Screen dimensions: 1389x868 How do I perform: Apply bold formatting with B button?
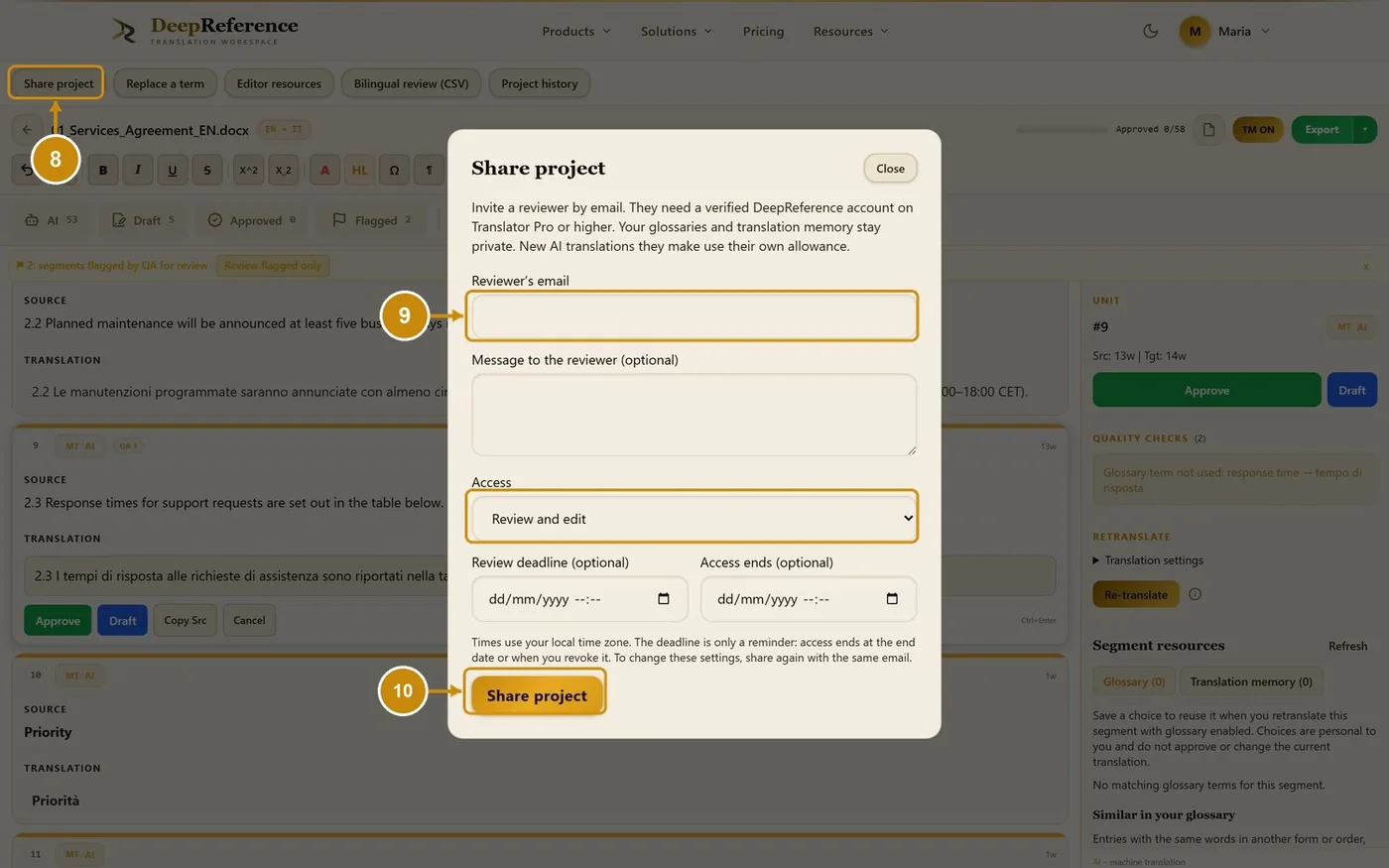point(102,170)
